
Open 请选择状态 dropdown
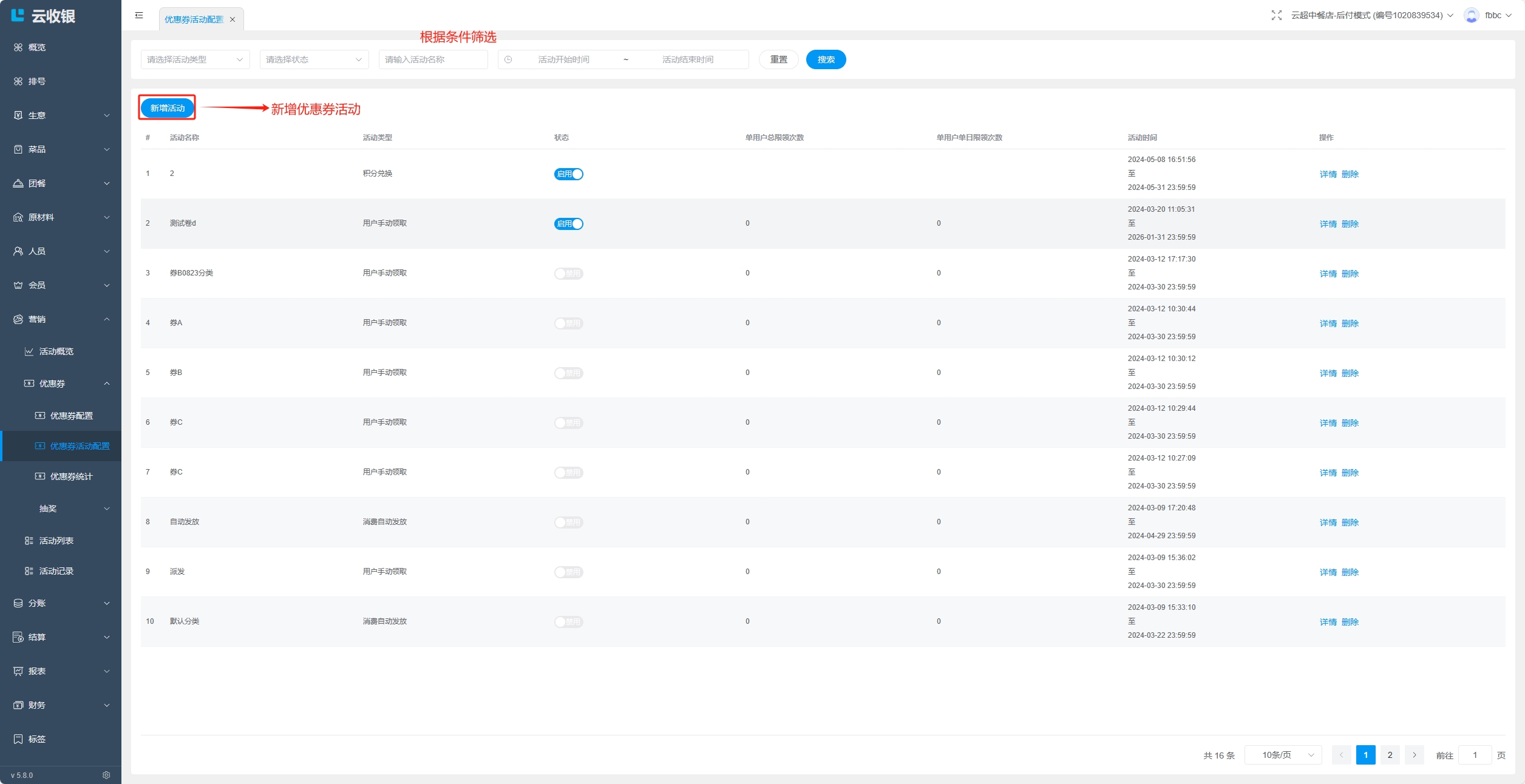click(313, 59)
